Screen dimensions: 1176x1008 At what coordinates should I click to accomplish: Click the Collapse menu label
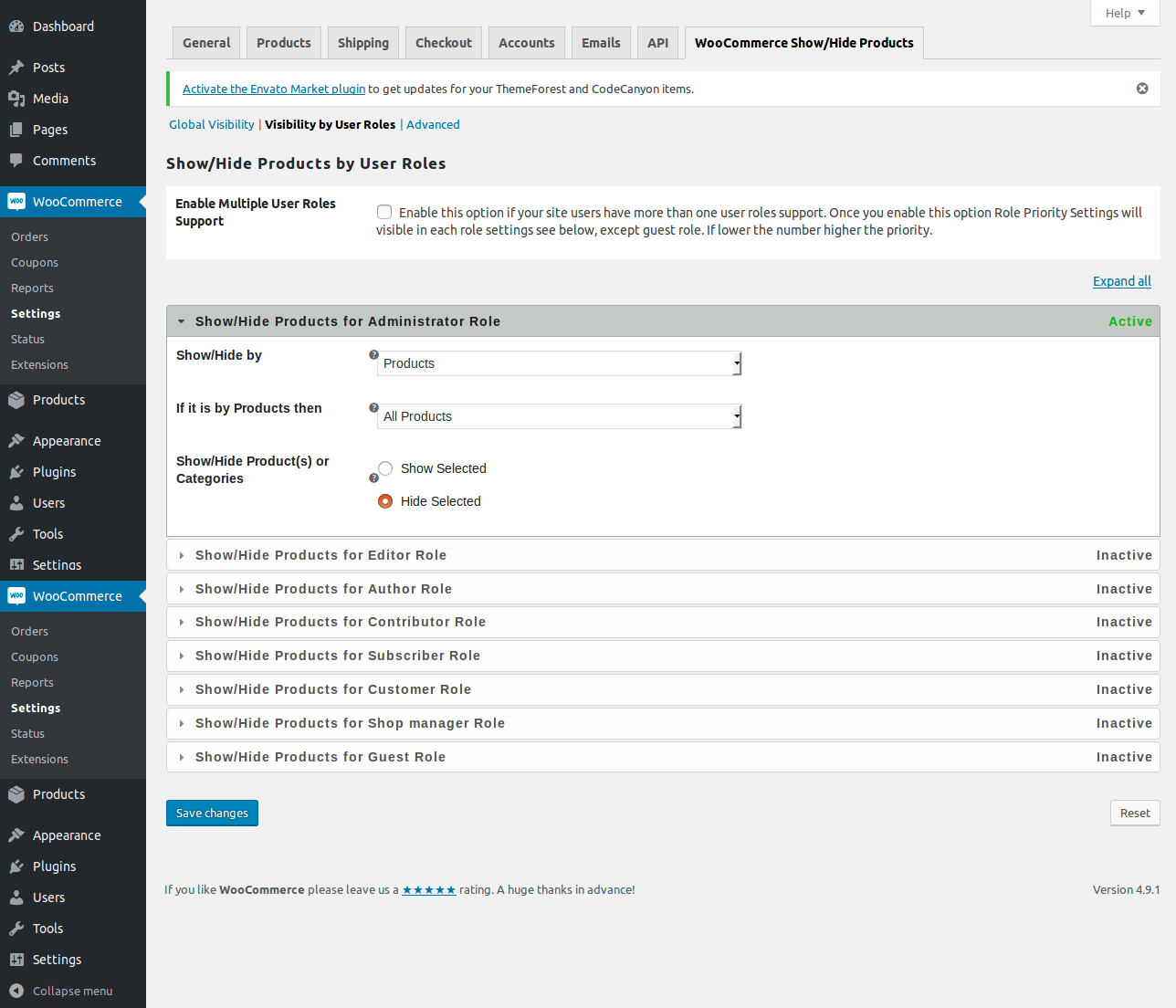[73, 991]
